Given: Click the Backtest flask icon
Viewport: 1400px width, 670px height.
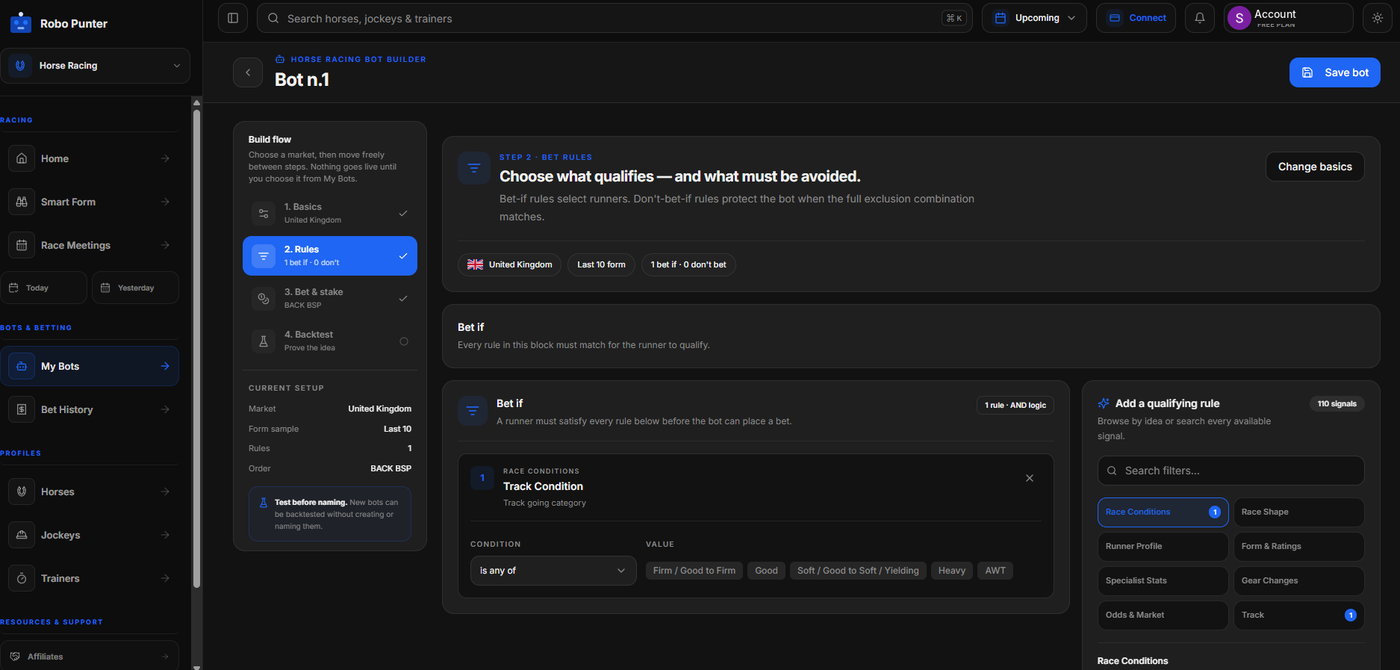Looking at the screenshot, I should click(264, 341).
